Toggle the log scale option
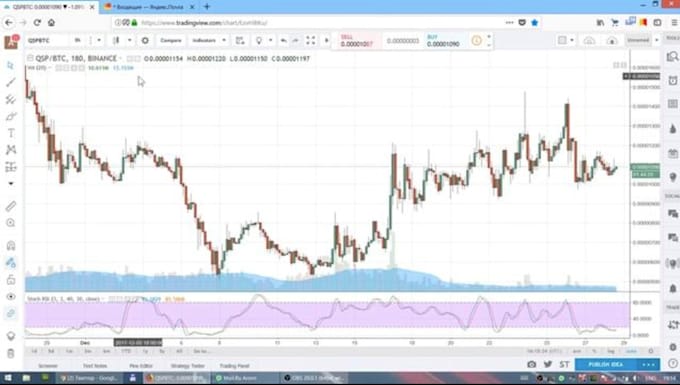680x385 pixels. (x=611, y=351)
